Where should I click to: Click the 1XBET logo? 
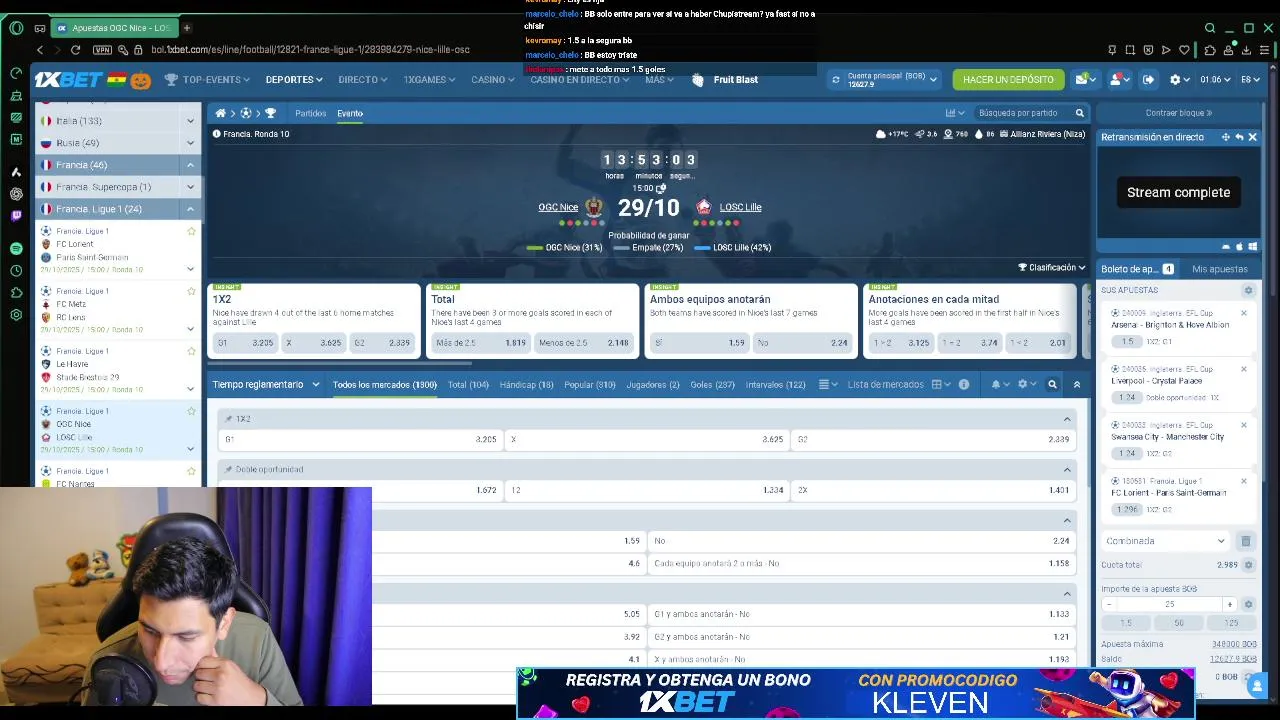coord(70,80)
